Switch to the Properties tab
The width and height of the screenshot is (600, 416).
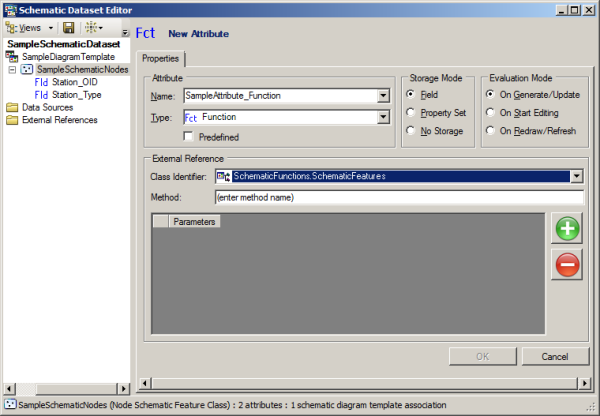[x=160, y=58]
